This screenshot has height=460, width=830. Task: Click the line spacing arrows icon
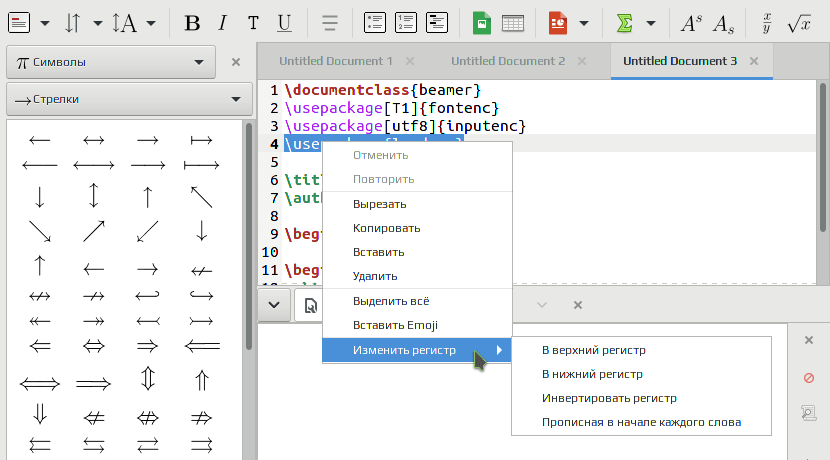click(x=73, y=23)
